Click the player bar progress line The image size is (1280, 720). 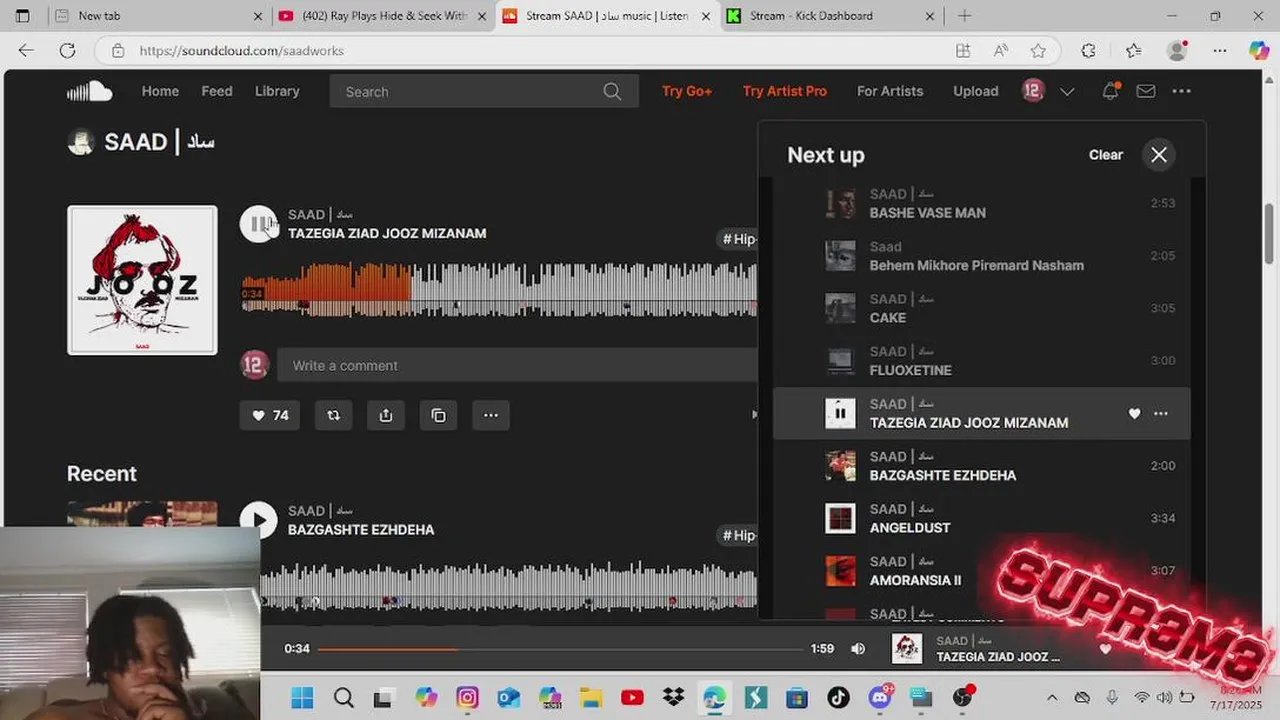[x=560, y=649]
